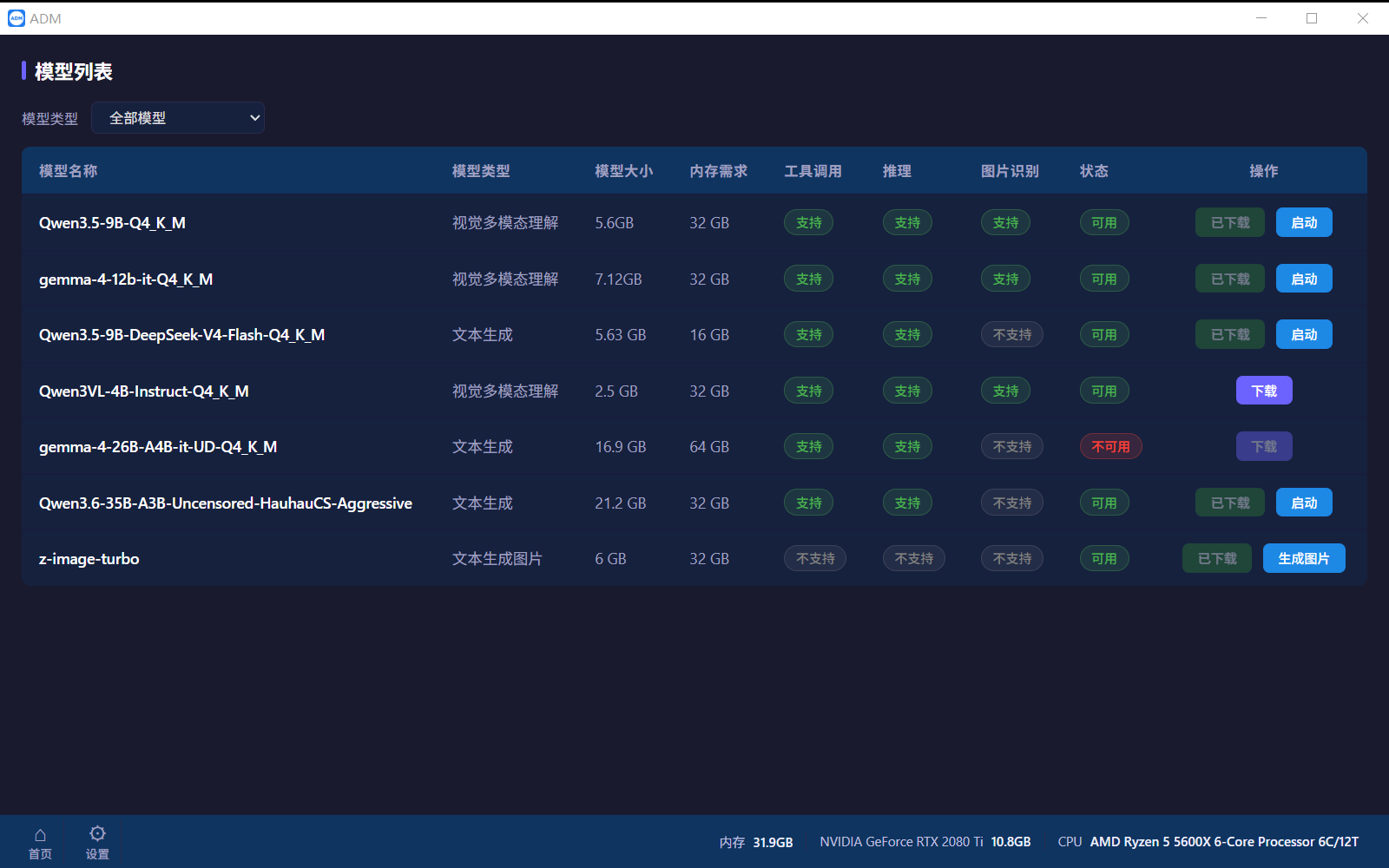Image resolution: width=1389 pixels, height=868 pixels.
Task: Select Qwen3VL-4B-Instruct-Q4_K_M model name
Action: [x=144, y=391]
